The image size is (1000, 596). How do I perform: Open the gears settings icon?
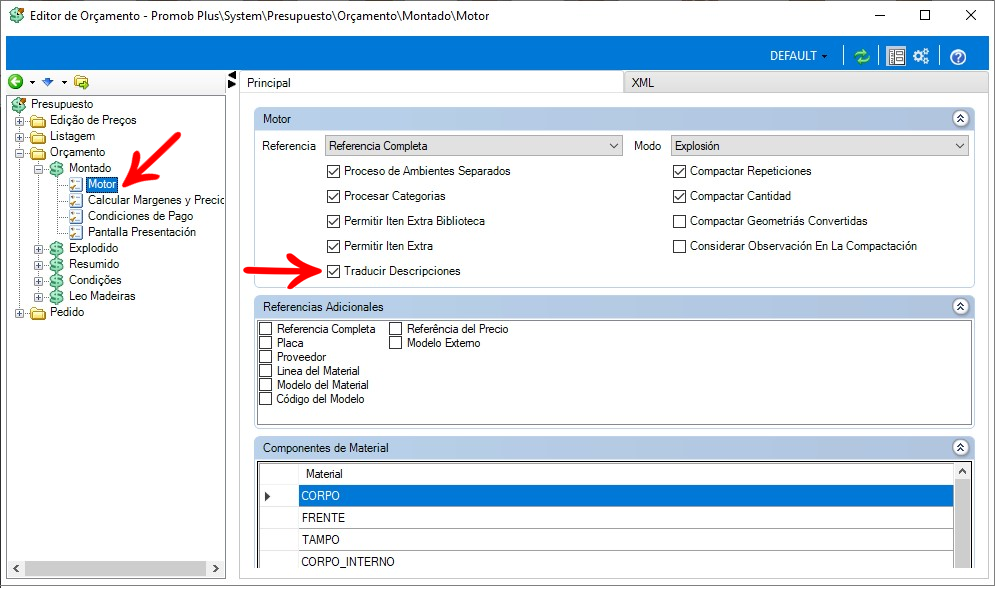point(921,56)
